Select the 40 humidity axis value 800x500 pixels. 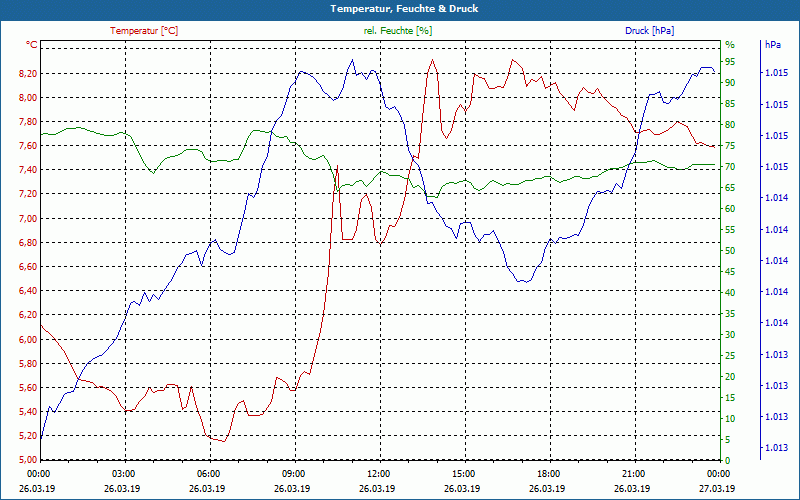[730, 293]
